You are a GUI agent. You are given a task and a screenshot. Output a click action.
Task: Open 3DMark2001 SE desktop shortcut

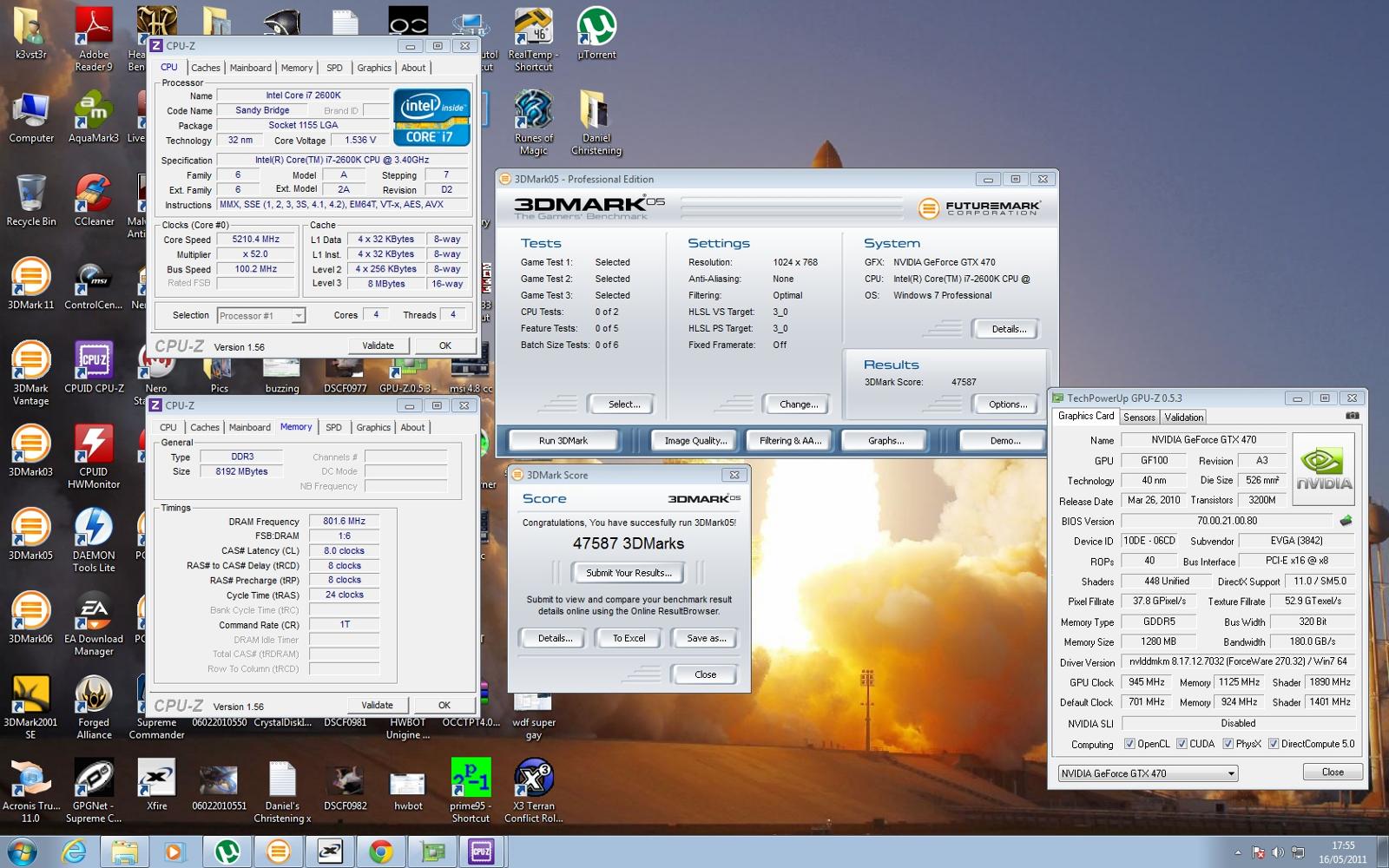click(x=31, y=707)
